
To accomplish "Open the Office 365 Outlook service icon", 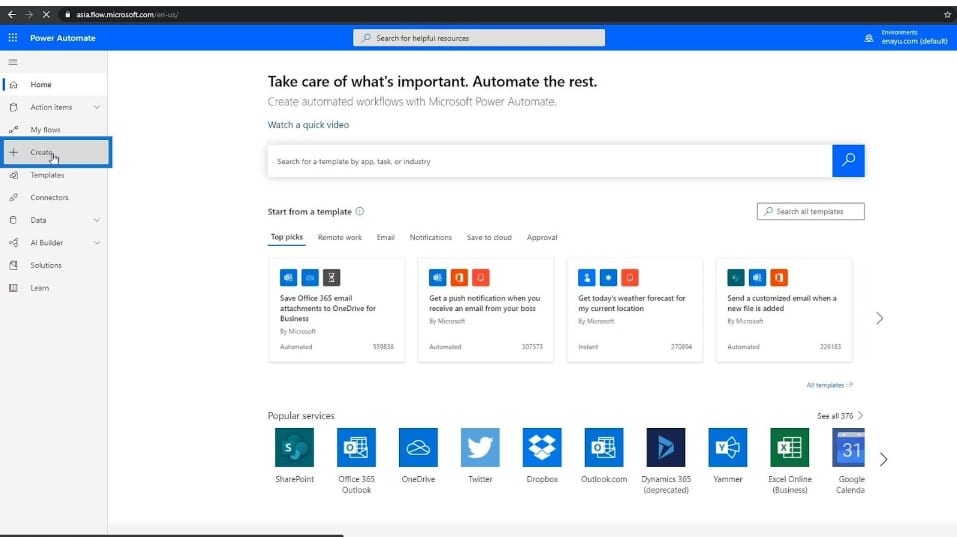I will pyautogui.click(x=356, y=447).
